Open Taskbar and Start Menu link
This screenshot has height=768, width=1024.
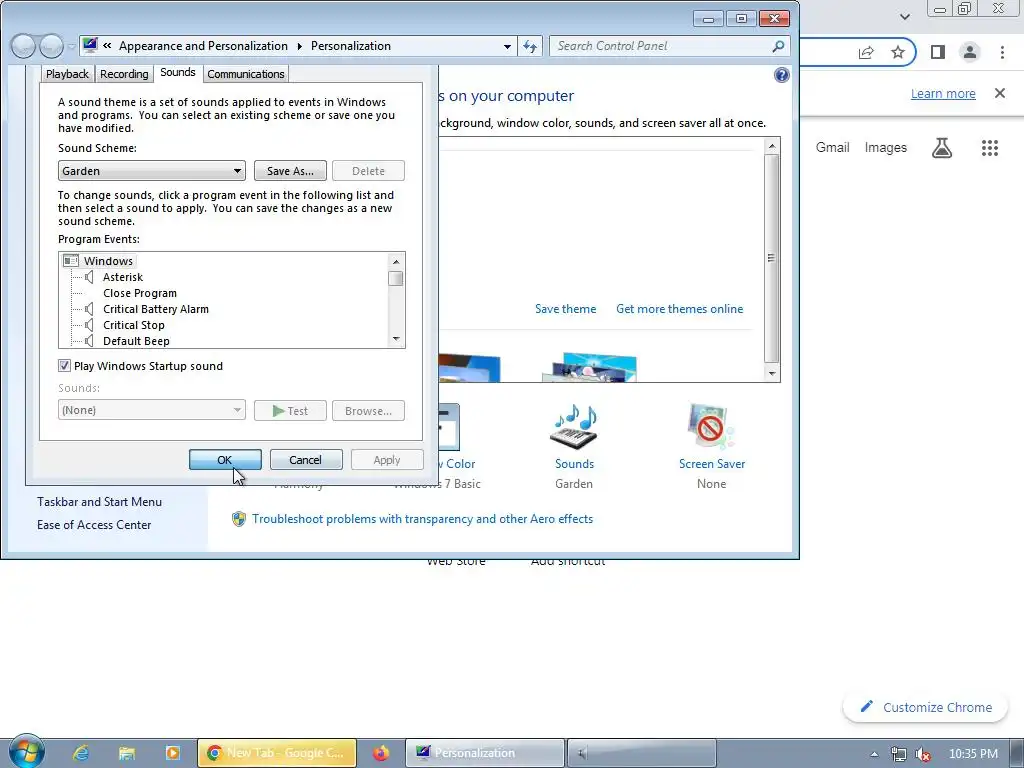tap(99, 502)
